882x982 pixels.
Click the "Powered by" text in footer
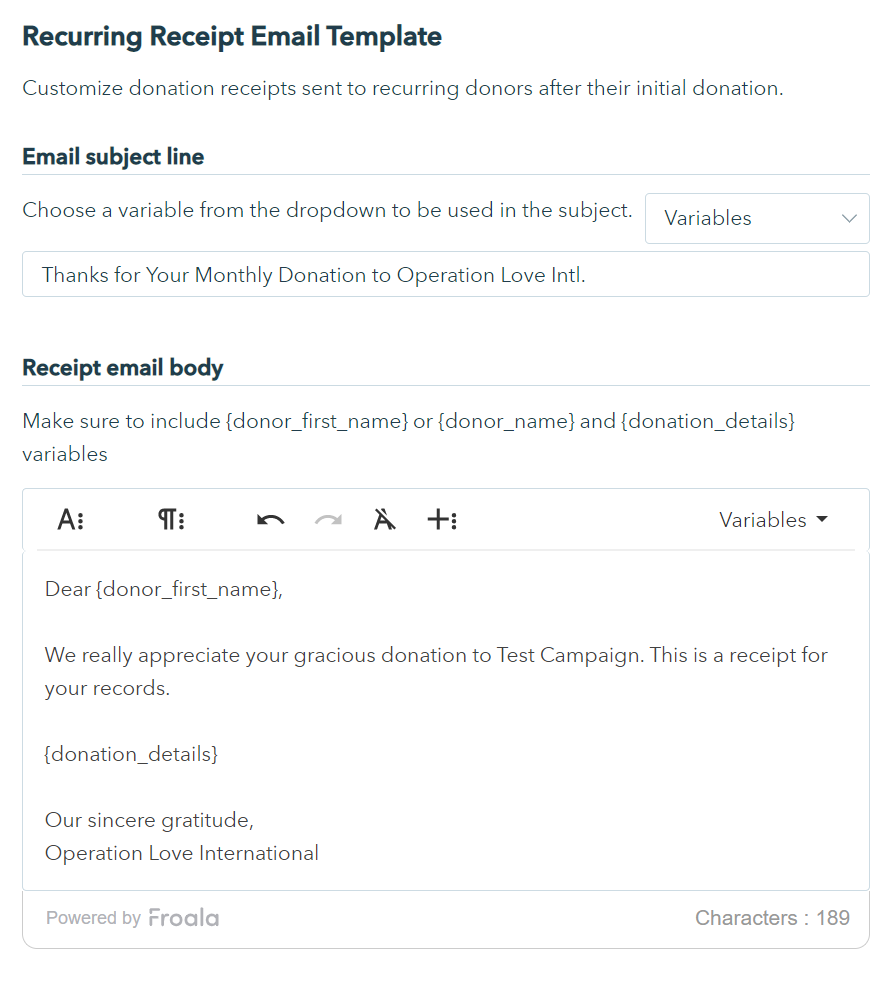(x=93, y=918)
